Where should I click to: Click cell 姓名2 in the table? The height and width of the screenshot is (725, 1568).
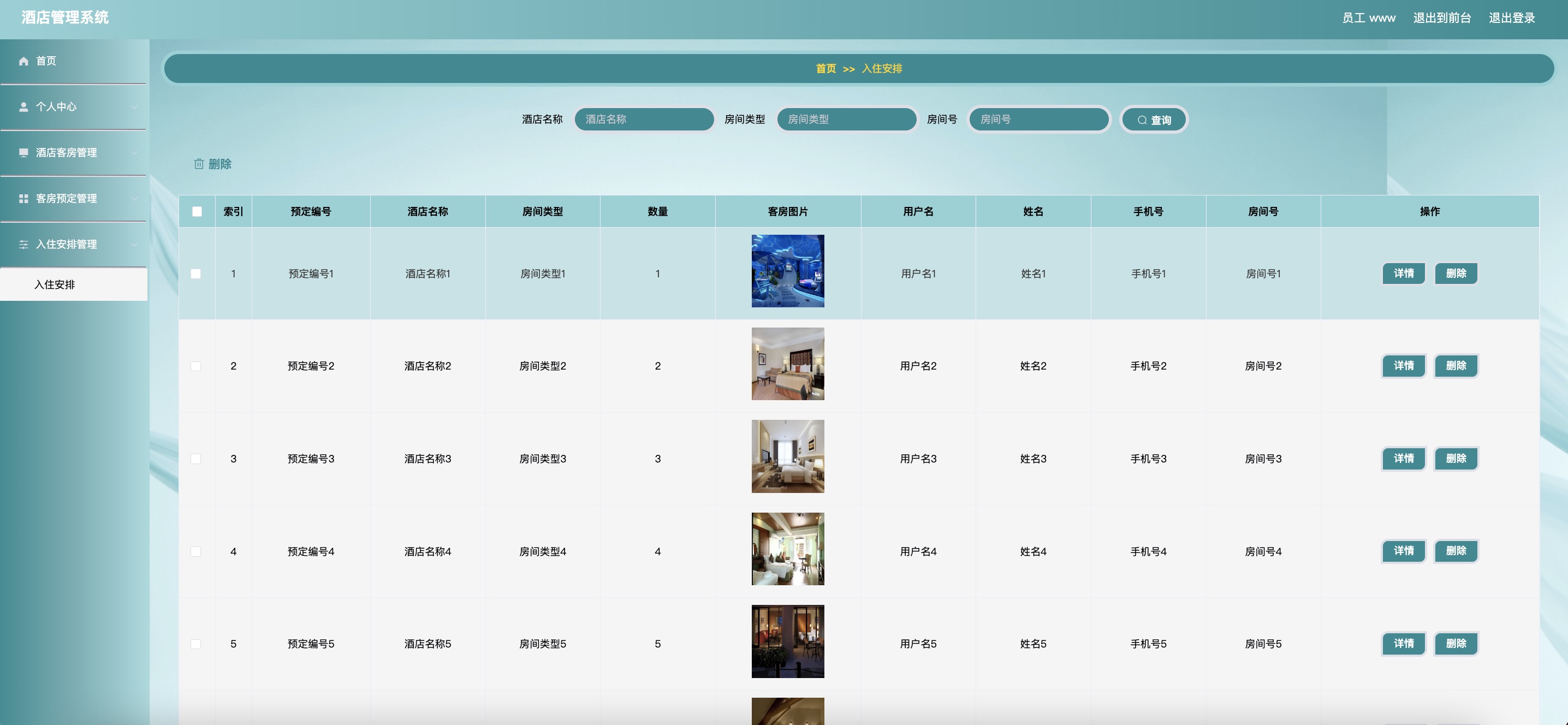pos(1034,366)
